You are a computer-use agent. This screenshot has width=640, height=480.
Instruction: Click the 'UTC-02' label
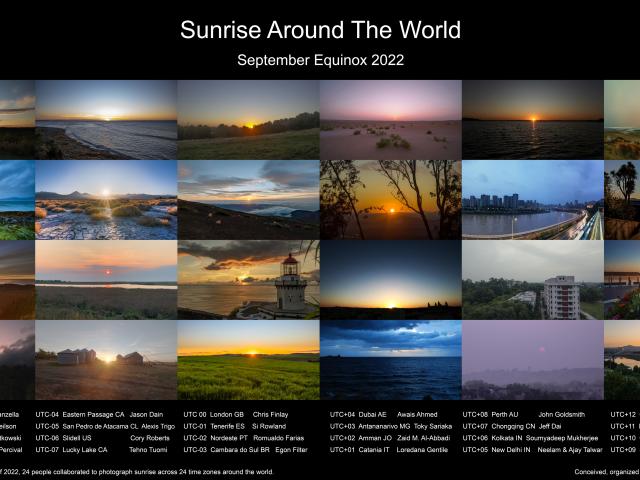(195, 438)
